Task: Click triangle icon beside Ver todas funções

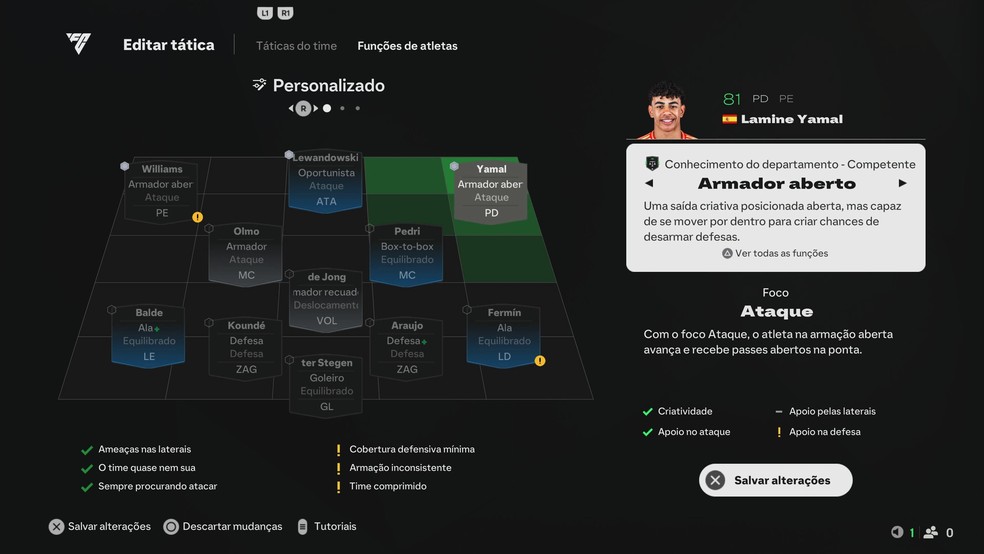Action: pos(727,253)
